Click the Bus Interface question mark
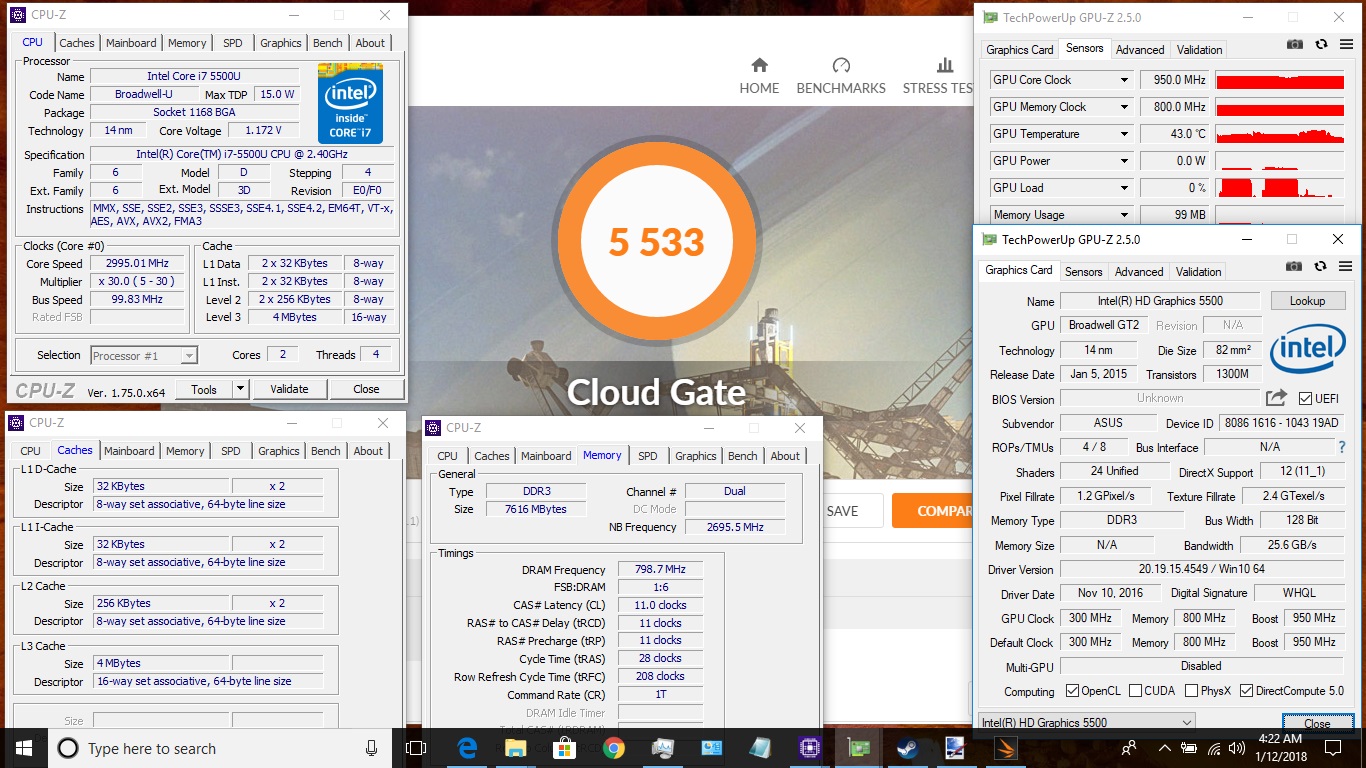 point(1342,447)
